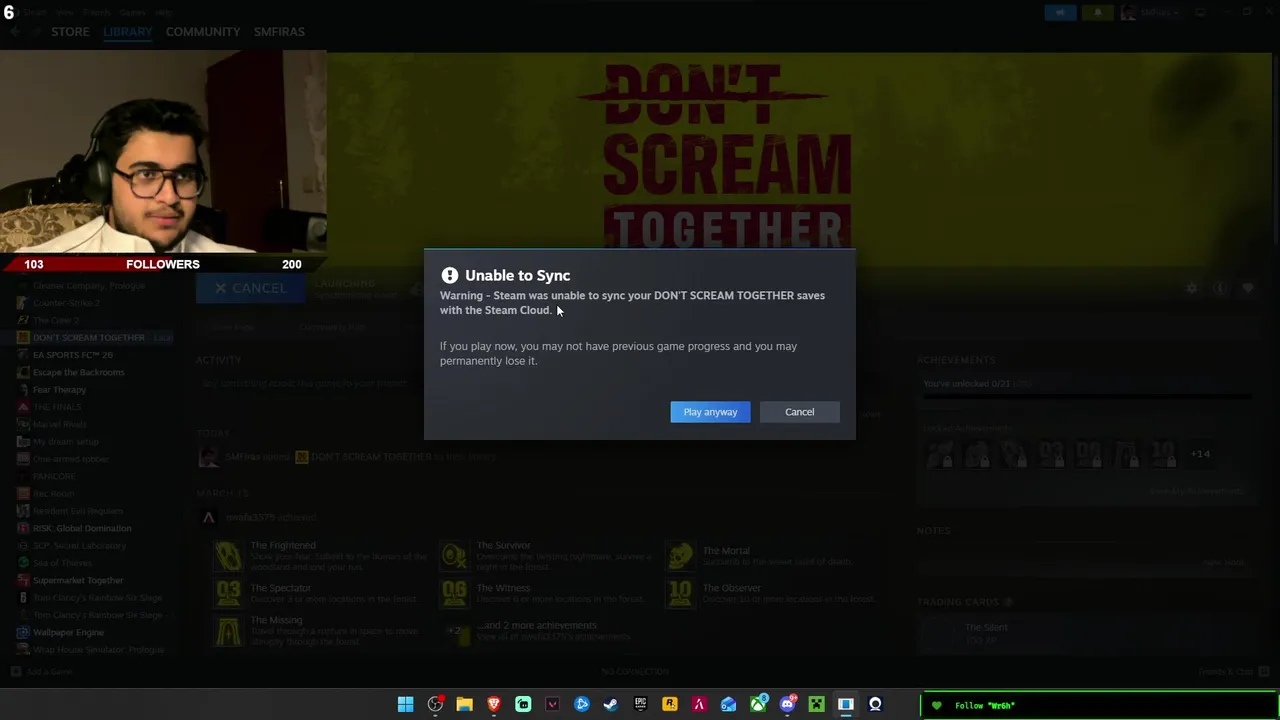The width and height of the screenshot is (1280, 720).
Task: Select DON'T SCREAM TOGETHER in library list
Action: point(88,338)
